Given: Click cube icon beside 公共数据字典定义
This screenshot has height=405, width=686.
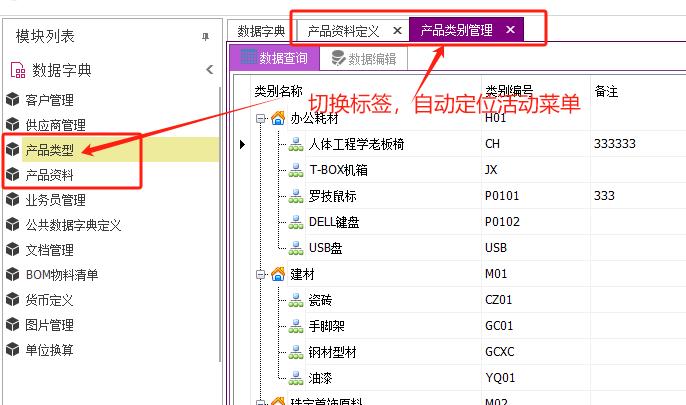Looking at the screenshot, I should pos(13,225).
